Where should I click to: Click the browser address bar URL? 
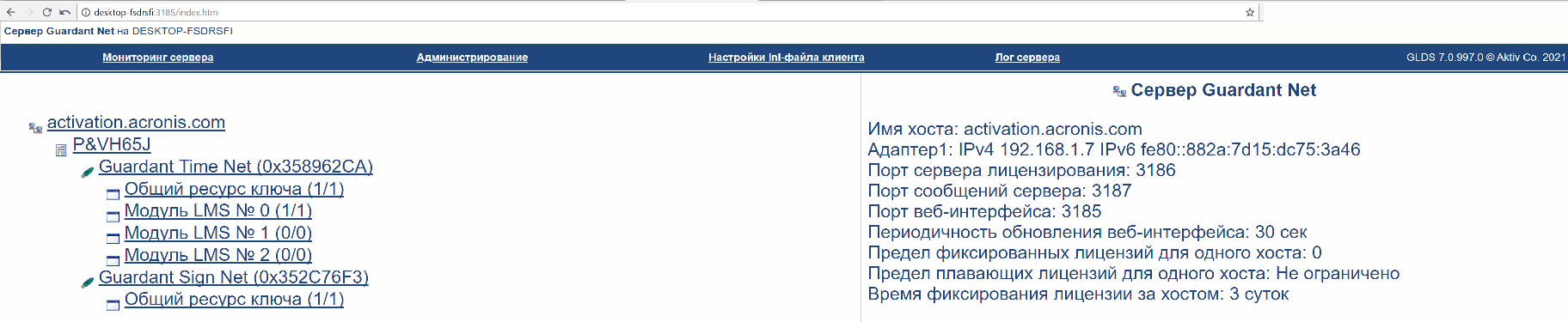click(x=156, y=12)
